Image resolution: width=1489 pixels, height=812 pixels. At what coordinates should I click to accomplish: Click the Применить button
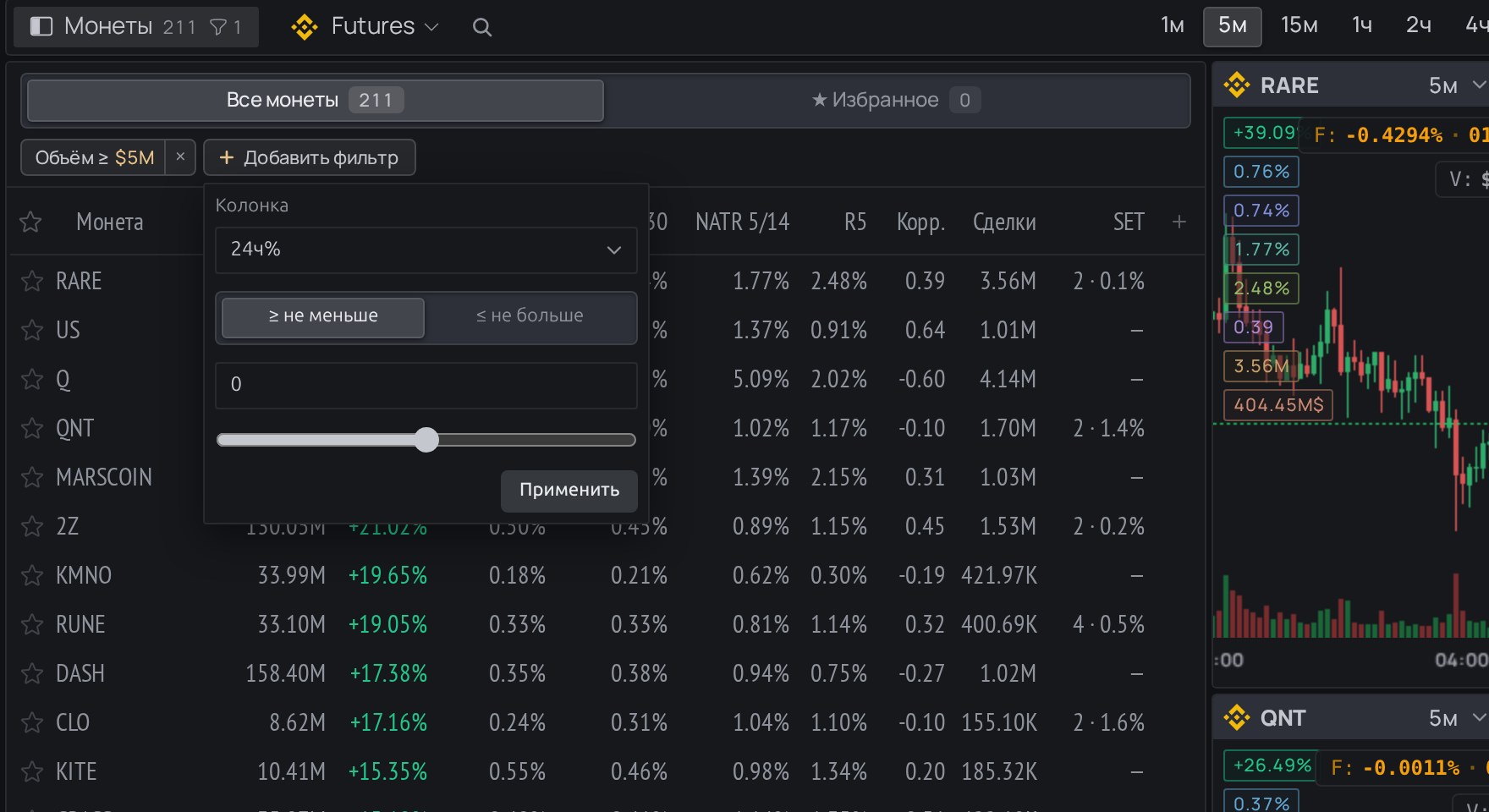[569, 491]
